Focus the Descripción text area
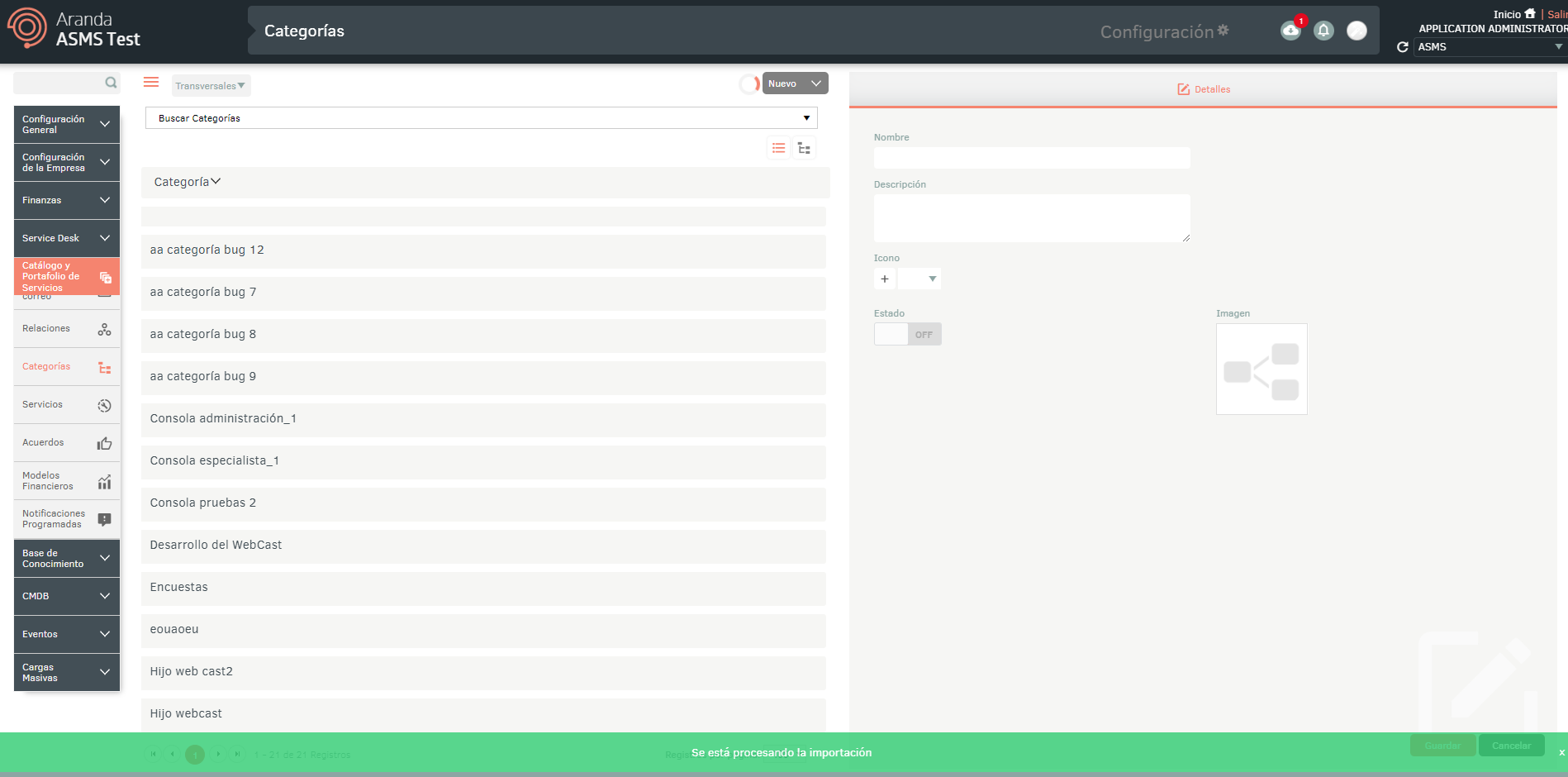The height and width of the screenshot is (777, 1568). click(x=1032, y=218)
